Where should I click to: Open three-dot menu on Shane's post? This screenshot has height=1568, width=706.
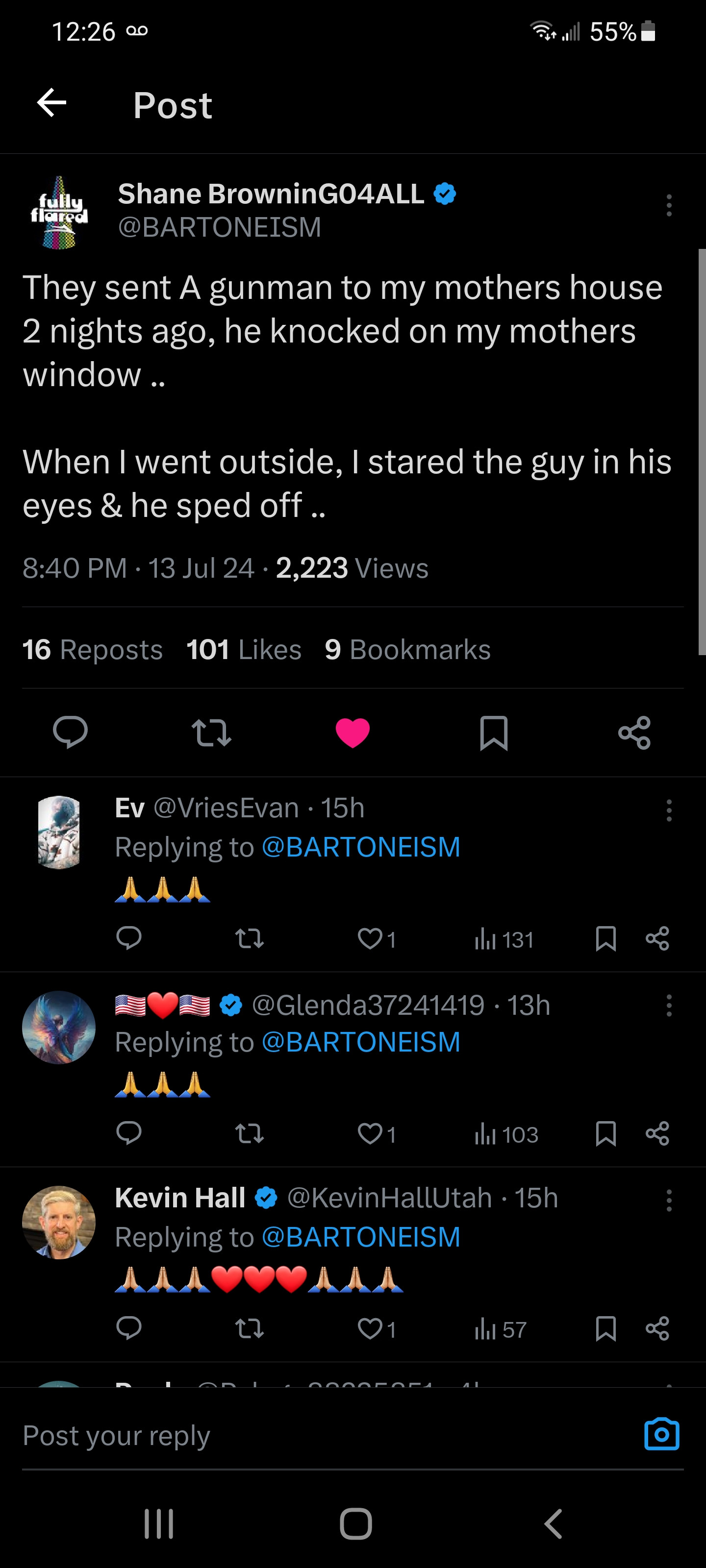coord(669,205)
